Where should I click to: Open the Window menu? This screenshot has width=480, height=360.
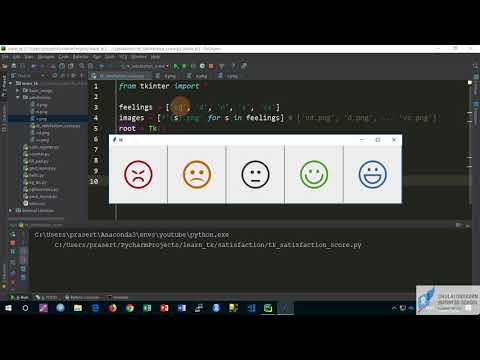pos(139,57)
